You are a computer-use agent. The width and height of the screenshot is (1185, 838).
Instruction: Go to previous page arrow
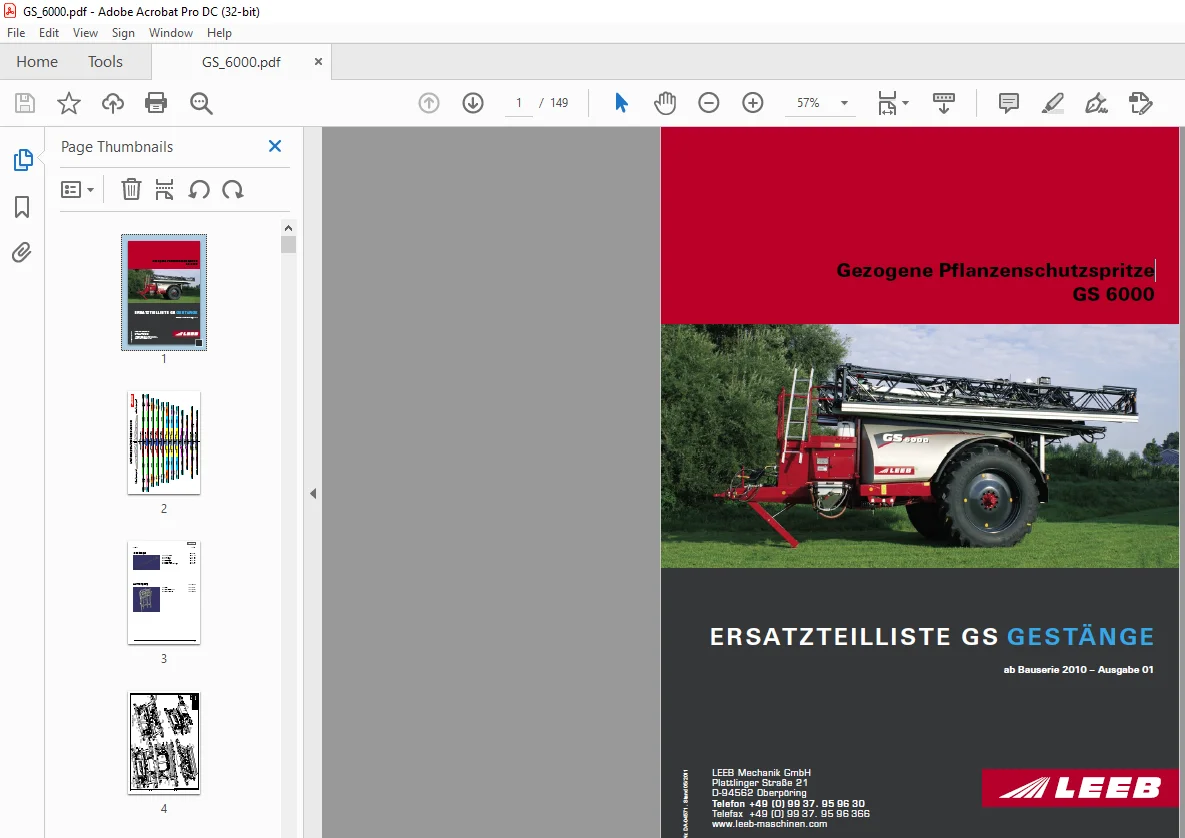click(x=429, y=103)
